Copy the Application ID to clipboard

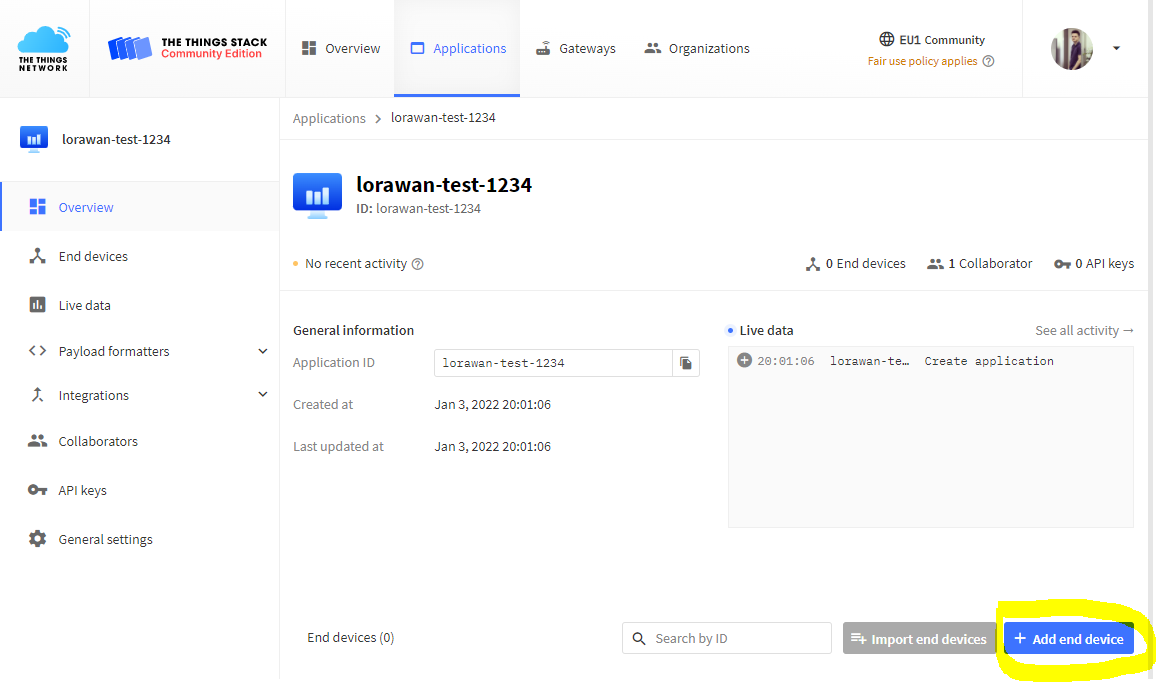(x=686, y=363)
